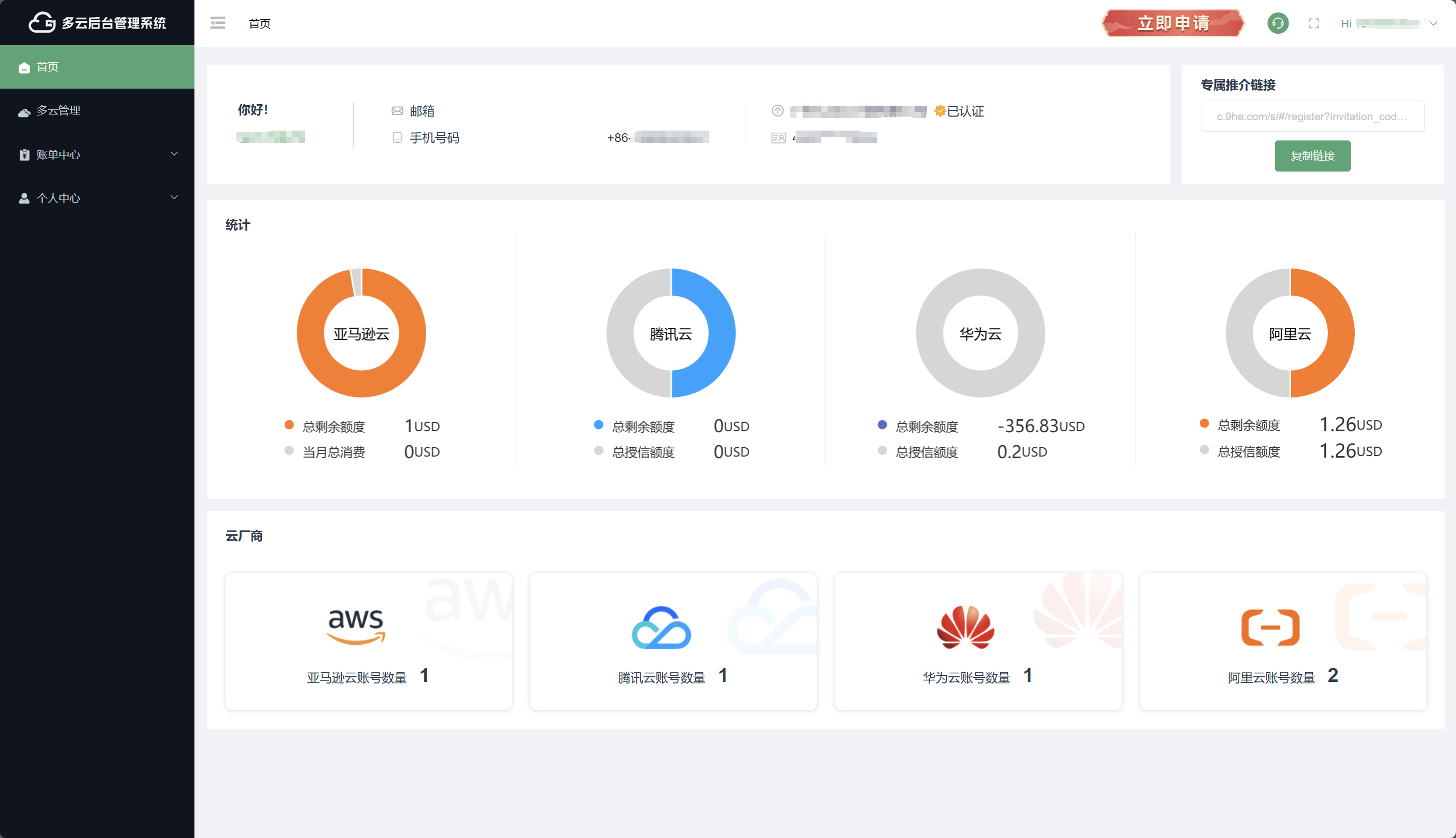Toggle fullscreen mode icon in header
Viewport: 1456px width, 838px height.
point(1314,23)
